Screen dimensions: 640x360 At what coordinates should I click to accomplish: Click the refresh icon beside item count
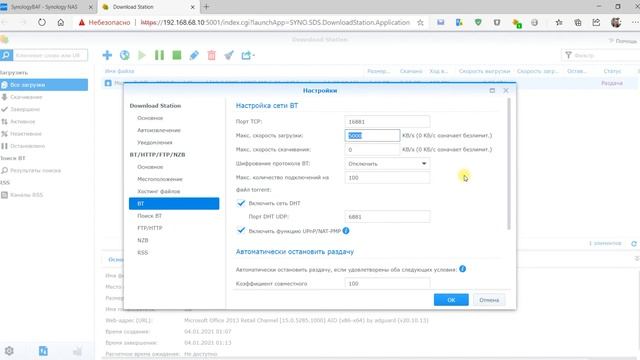pyautogui.click(x=634, y=244)
